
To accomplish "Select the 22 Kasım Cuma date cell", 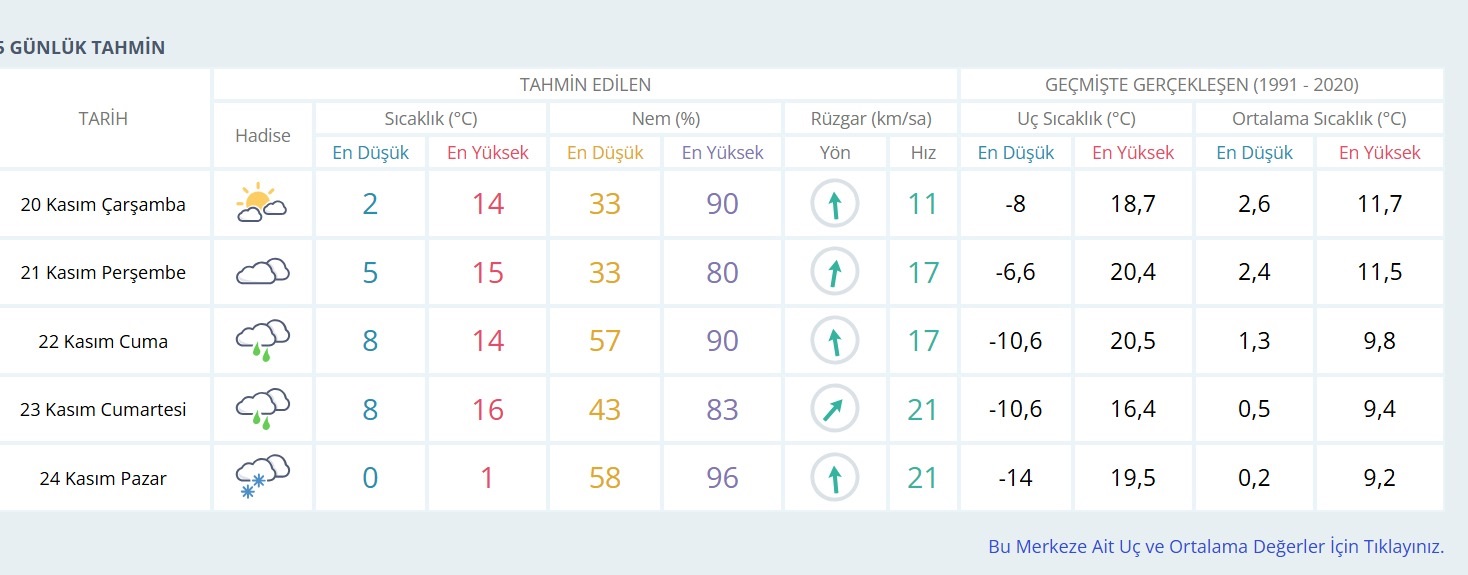I will tap(104, 341).
